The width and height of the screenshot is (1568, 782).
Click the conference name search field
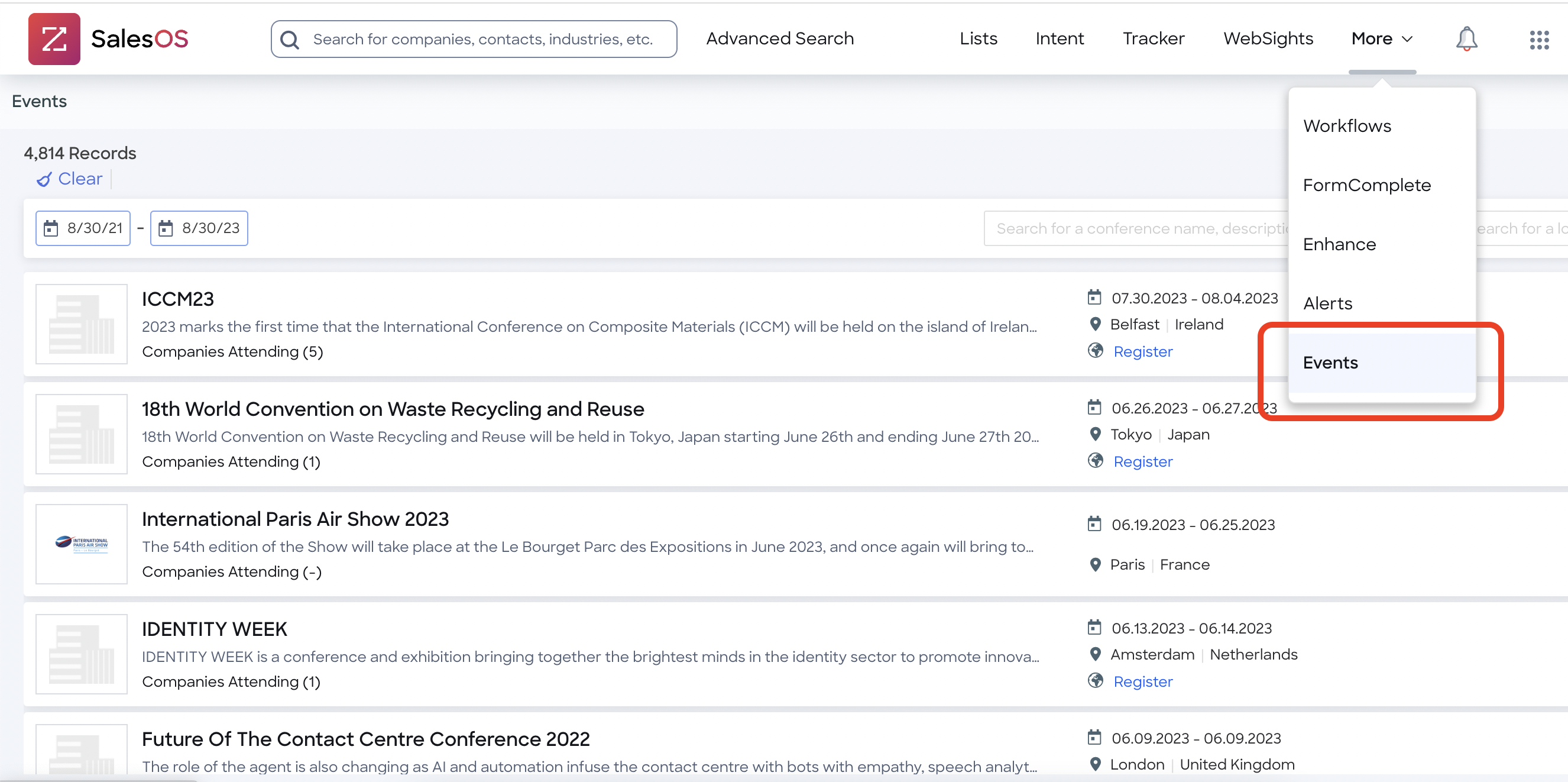(x=1136, y=228)
